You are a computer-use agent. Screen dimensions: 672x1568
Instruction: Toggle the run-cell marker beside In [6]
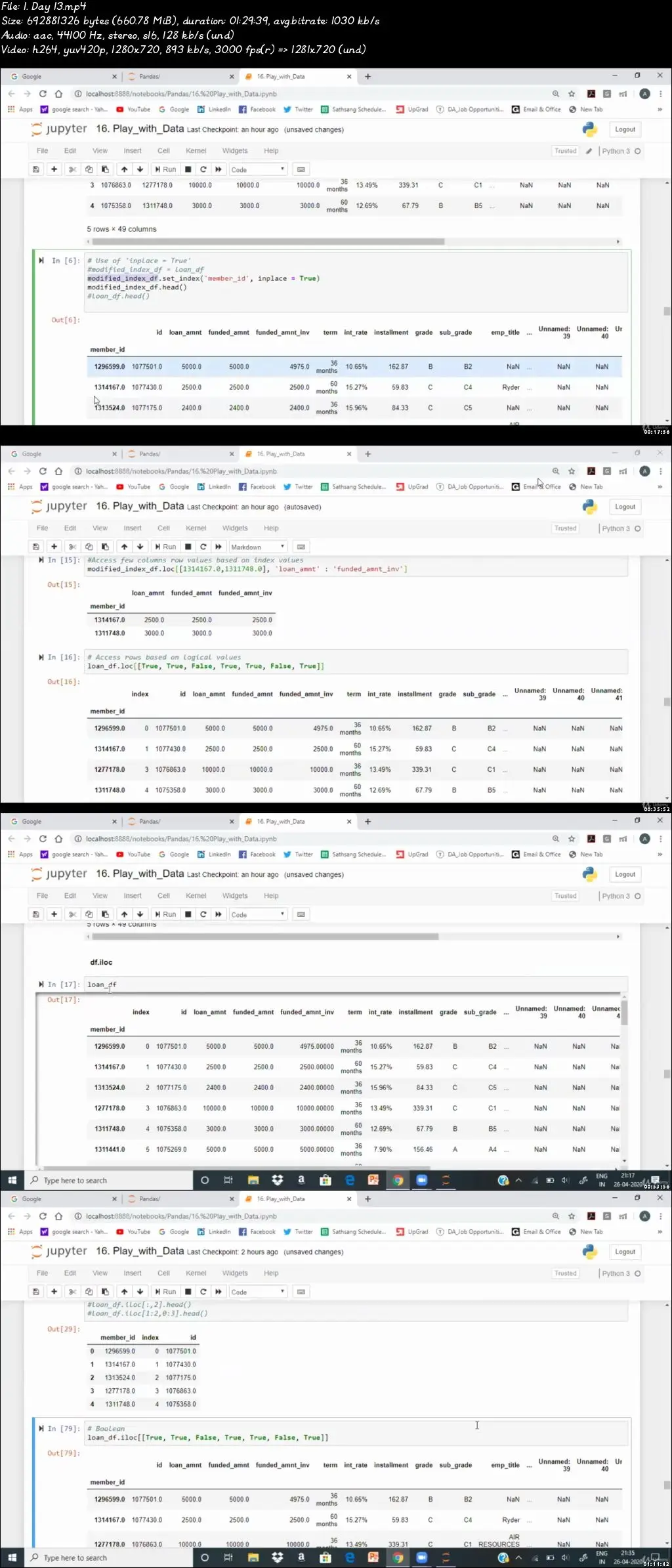[x=41, y=261]
